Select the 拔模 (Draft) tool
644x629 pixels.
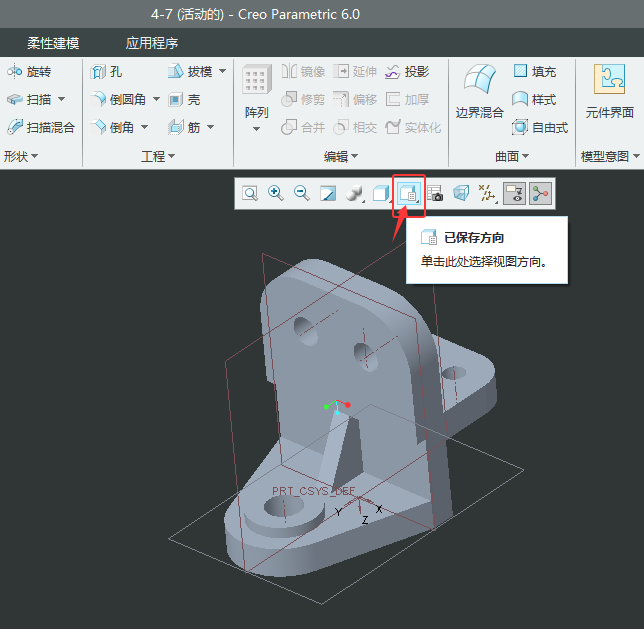click(x=190, y=71)
